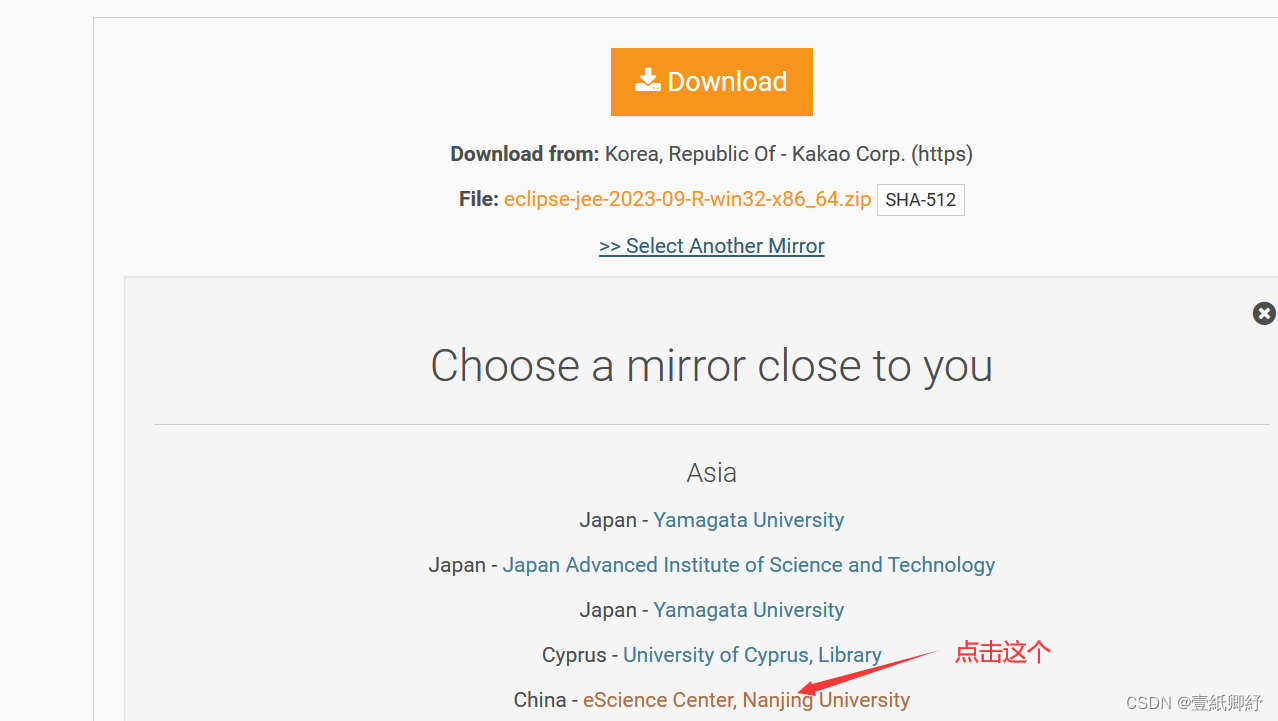Close the mirror selection panel with the X icon

1264,313
